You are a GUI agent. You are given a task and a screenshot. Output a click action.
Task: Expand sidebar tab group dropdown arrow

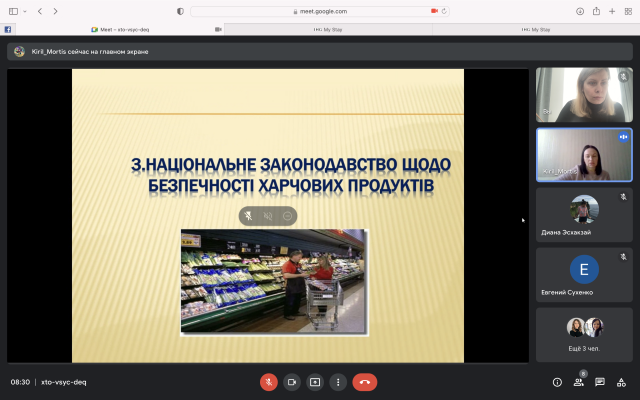(x=26, y=11)
